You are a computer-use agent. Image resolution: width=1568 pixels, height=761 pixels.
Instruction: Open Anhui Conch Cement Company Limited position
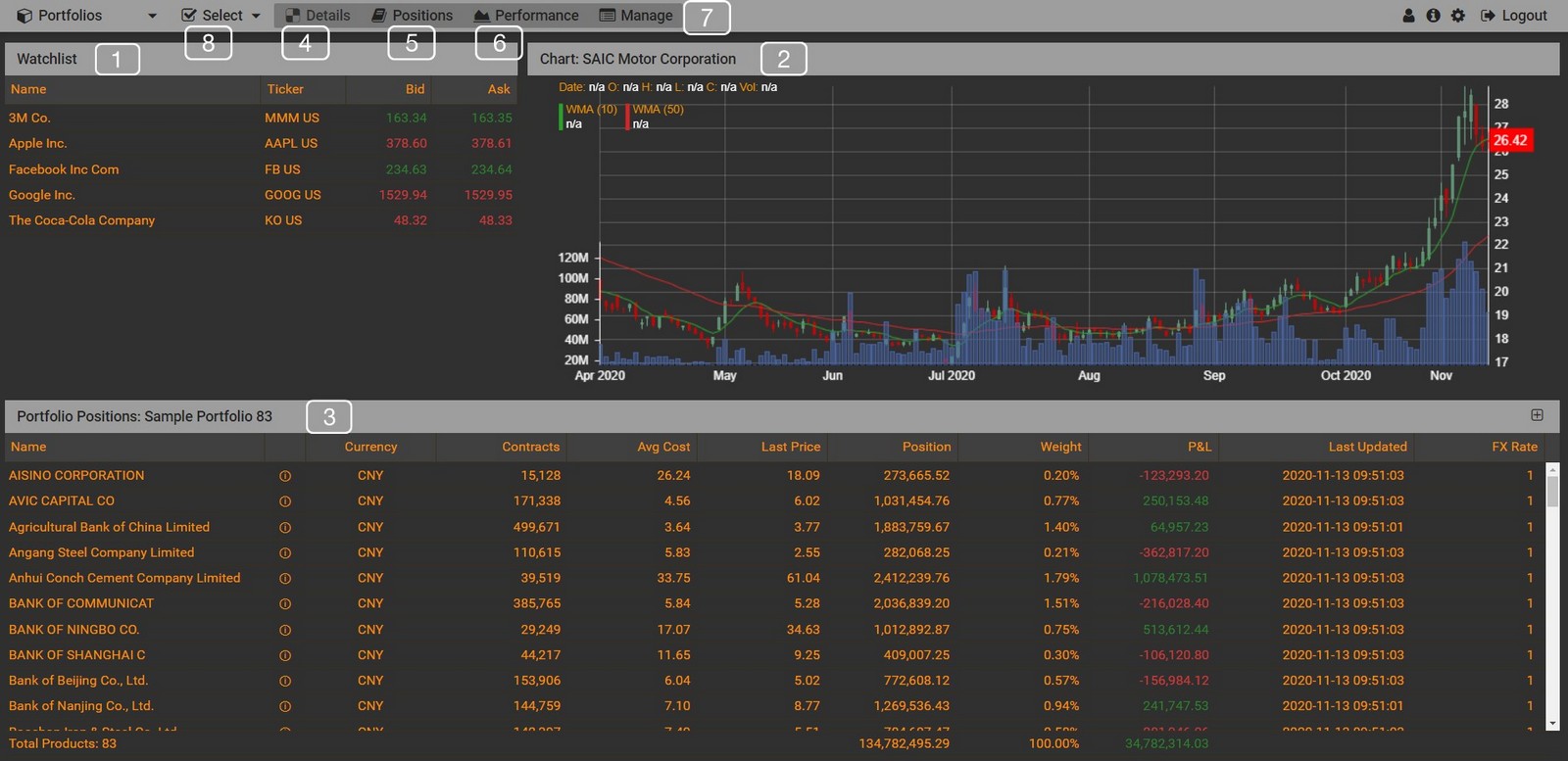[124, 579]
